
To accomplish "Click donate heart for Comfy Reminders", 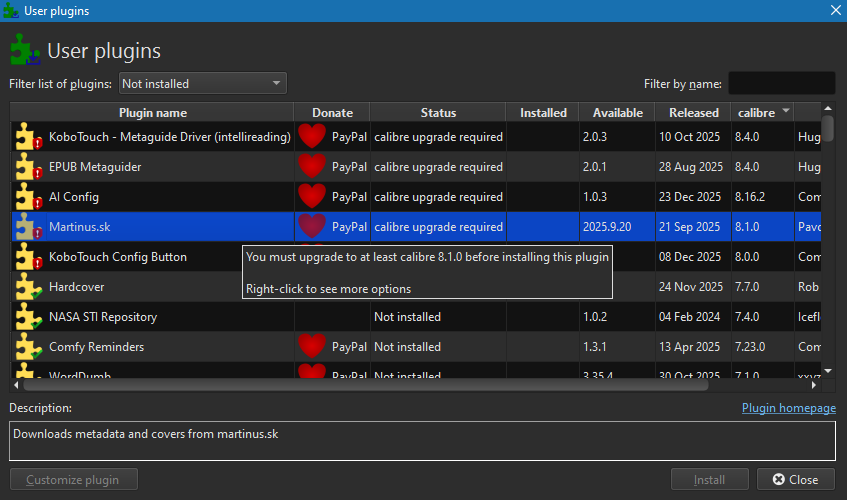I will [312, 346].
